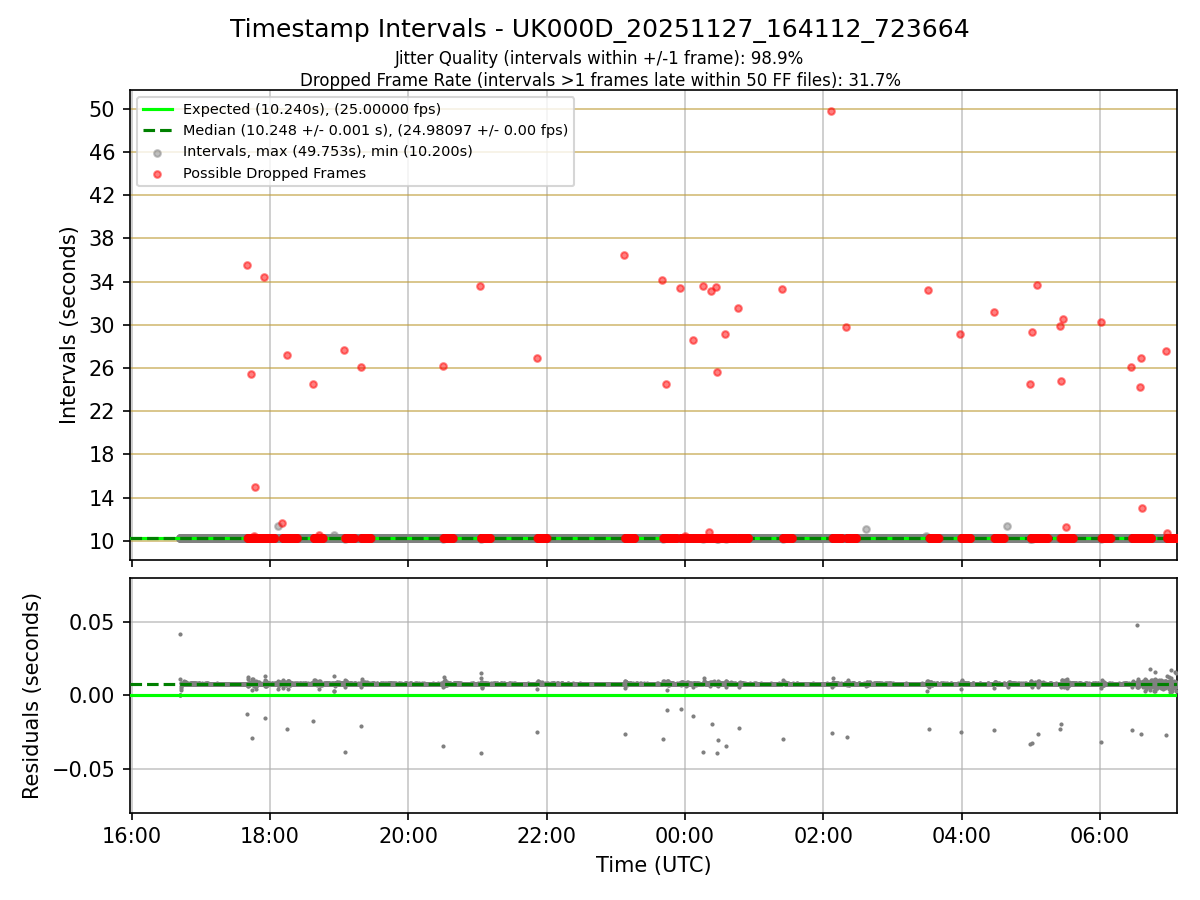The width and height of the screenshot is (1200, 900).
Task: Click y-axis tick label '22'
Action: click(104, 411)
